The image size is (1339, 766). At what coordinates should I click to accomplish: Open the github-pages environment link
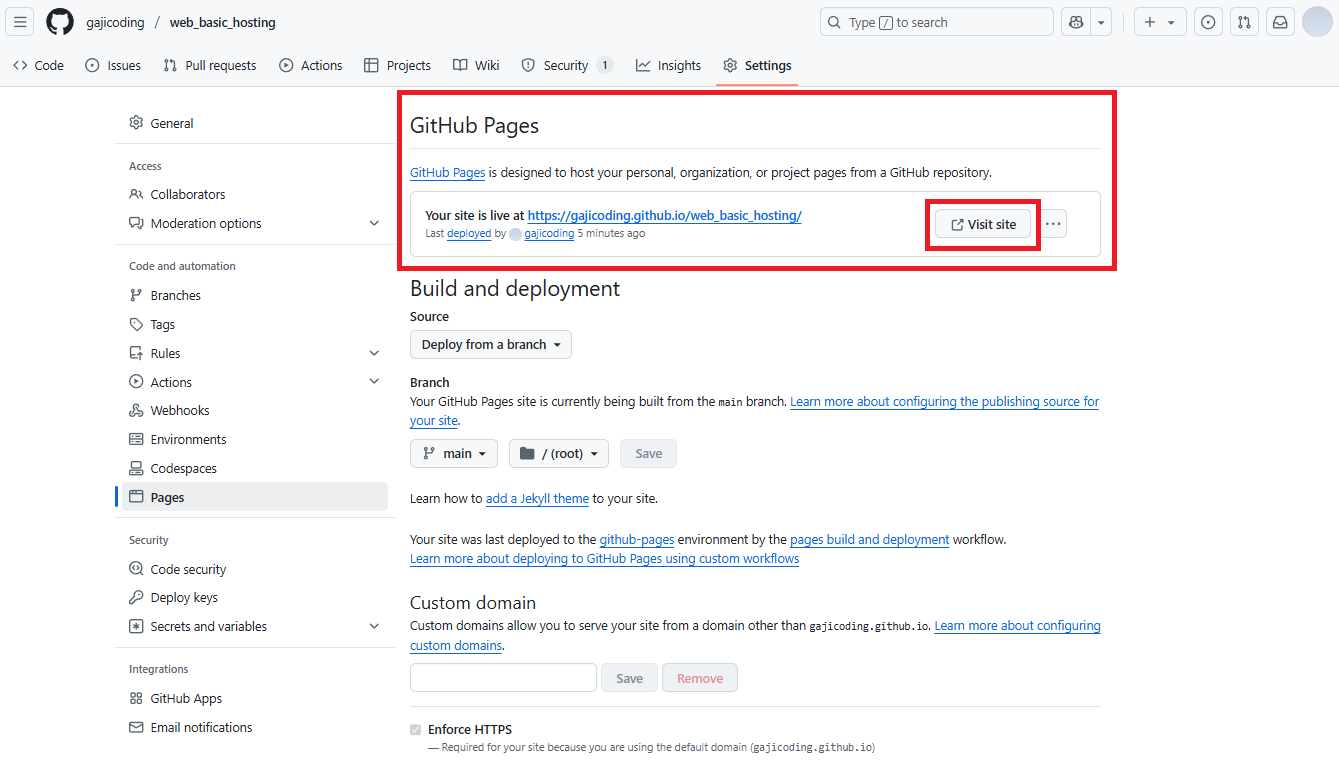(637, 539)
